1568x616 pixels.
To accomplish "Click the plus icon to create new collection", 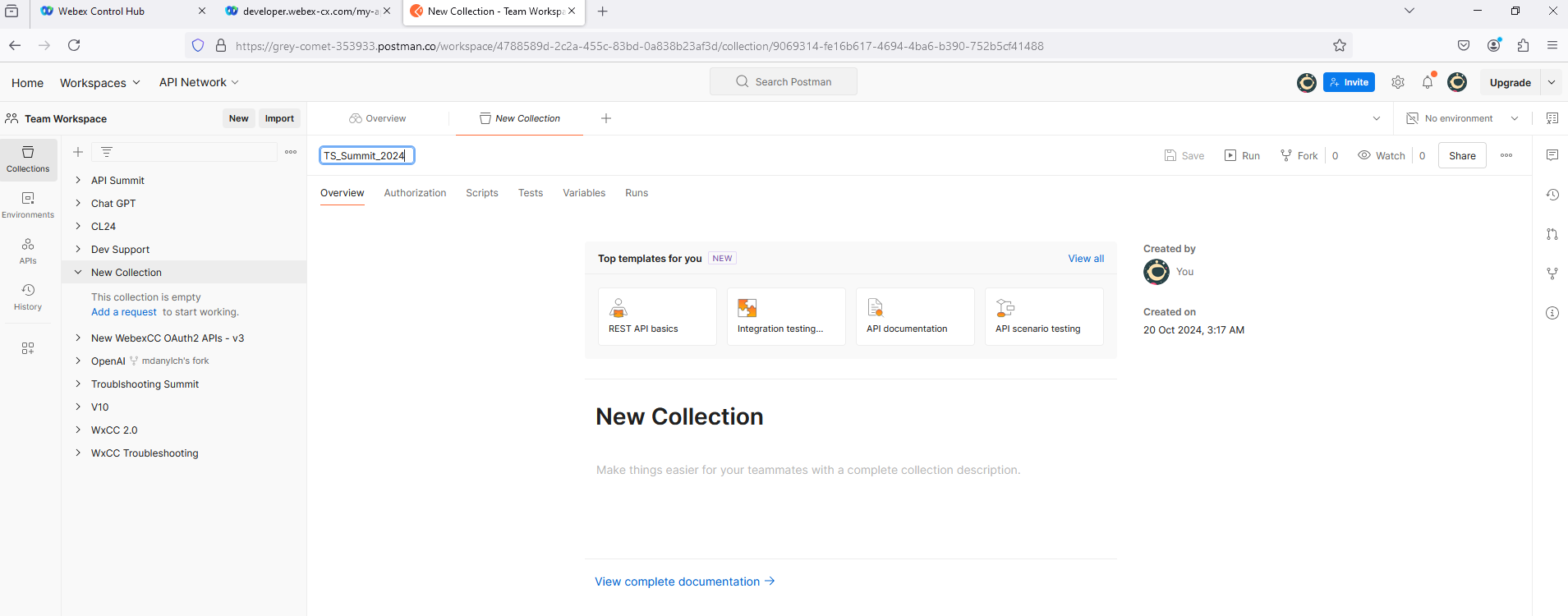I will tap(78, 152).
